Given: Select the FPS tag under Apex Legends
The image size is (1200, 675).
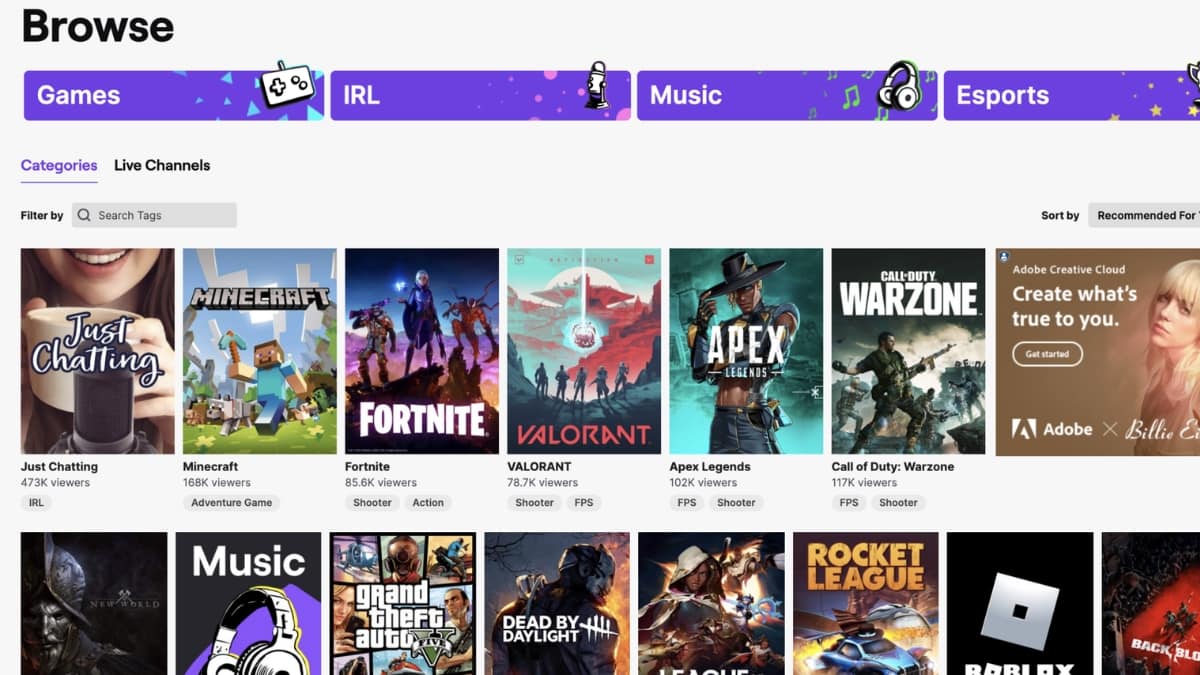Looking at the screenshot, I should coord(686,503).
